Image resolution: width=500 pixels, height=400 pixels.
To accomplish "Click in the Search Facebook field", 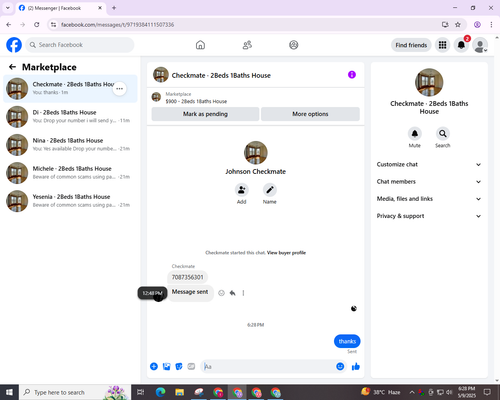I will click(80, 45).
